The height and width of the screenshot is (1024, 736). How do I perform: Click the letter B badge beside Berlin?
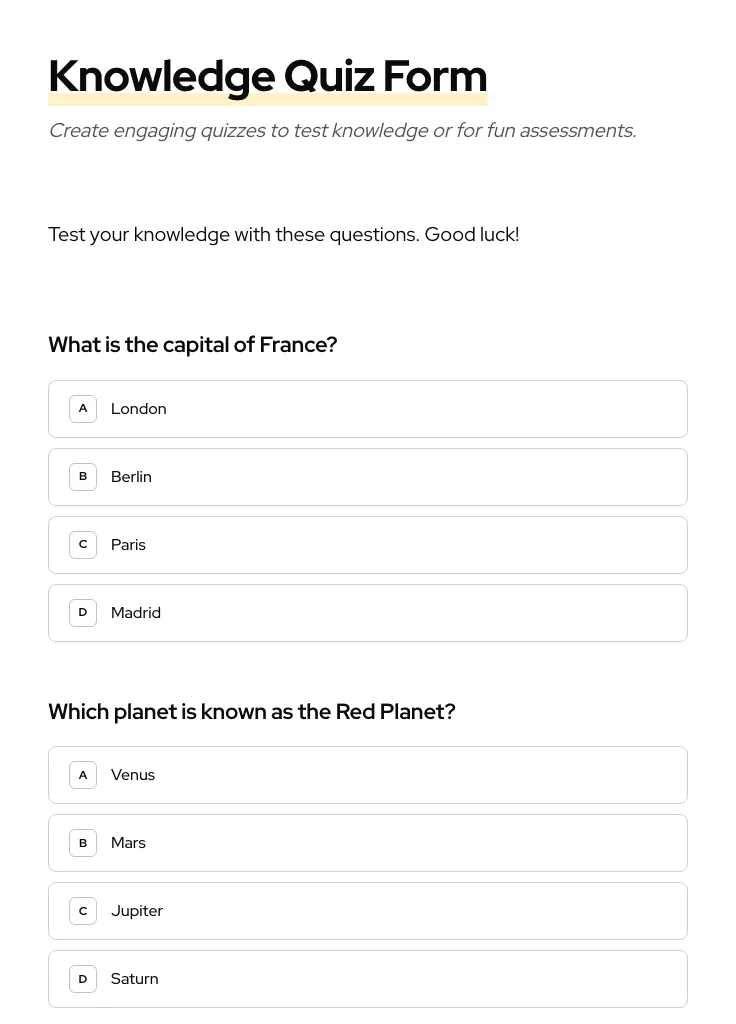83,476
